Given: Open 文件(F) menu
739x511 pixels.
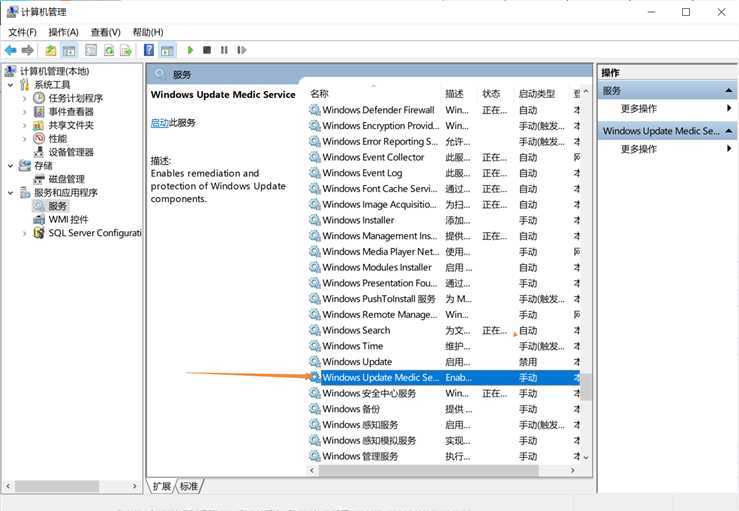Looking at the screenshot, I should click(22, 32).
